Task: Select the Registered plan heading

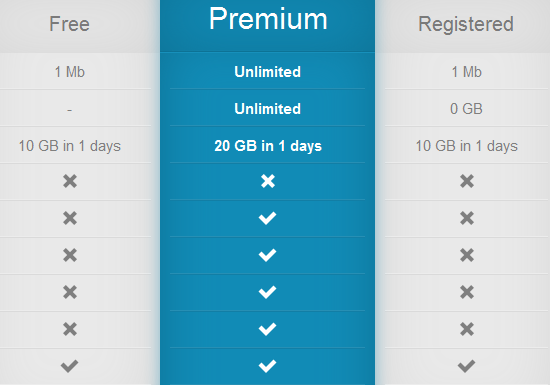Action: tap(466, 24)
